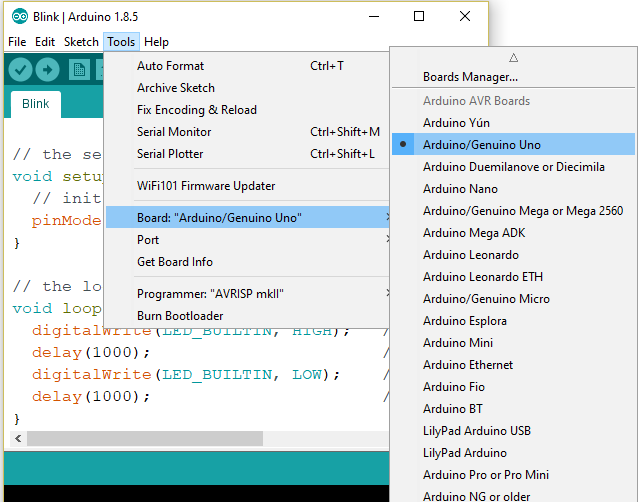Click the Upload arrow toolbar button
Viewport: 641px width, 502px height.
47,70
